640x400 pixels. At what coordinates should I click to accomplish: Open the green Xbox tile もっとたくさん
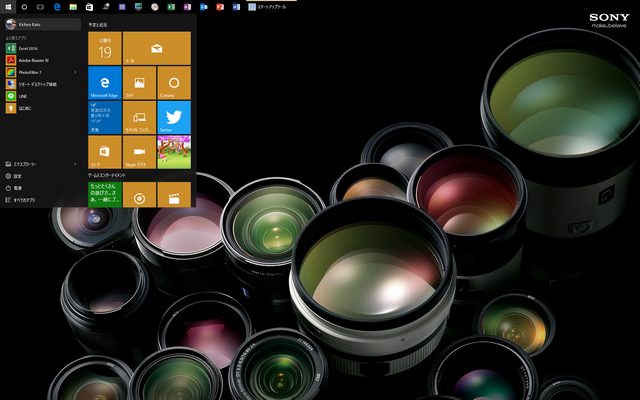(105, 194)
